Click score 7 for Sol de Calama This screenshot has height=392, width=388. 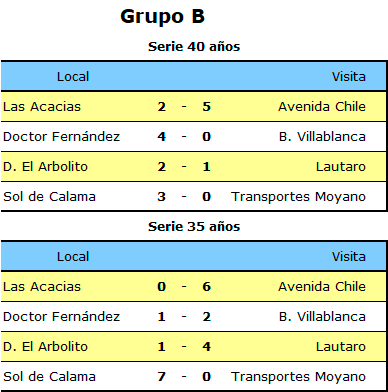click(161, 377)
